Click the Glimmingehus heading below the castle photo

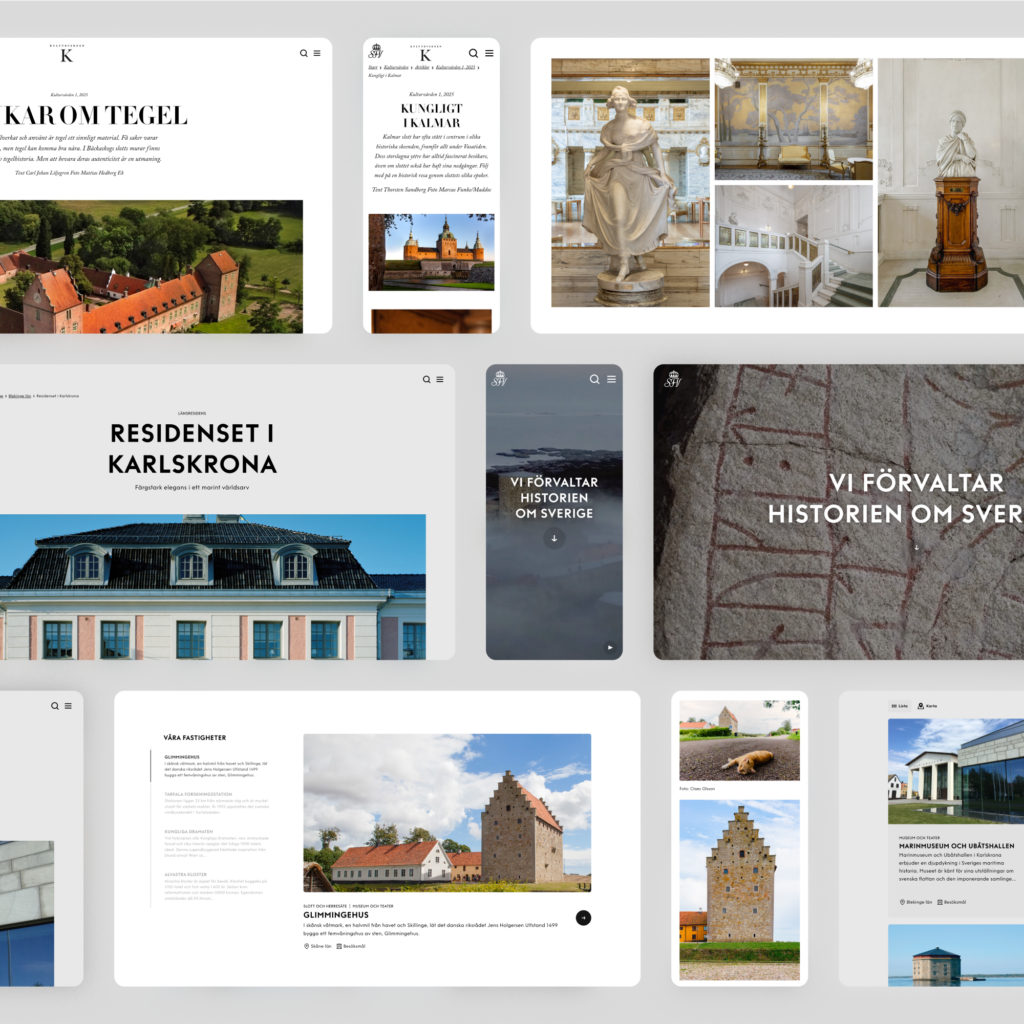[x=336, y=915]
